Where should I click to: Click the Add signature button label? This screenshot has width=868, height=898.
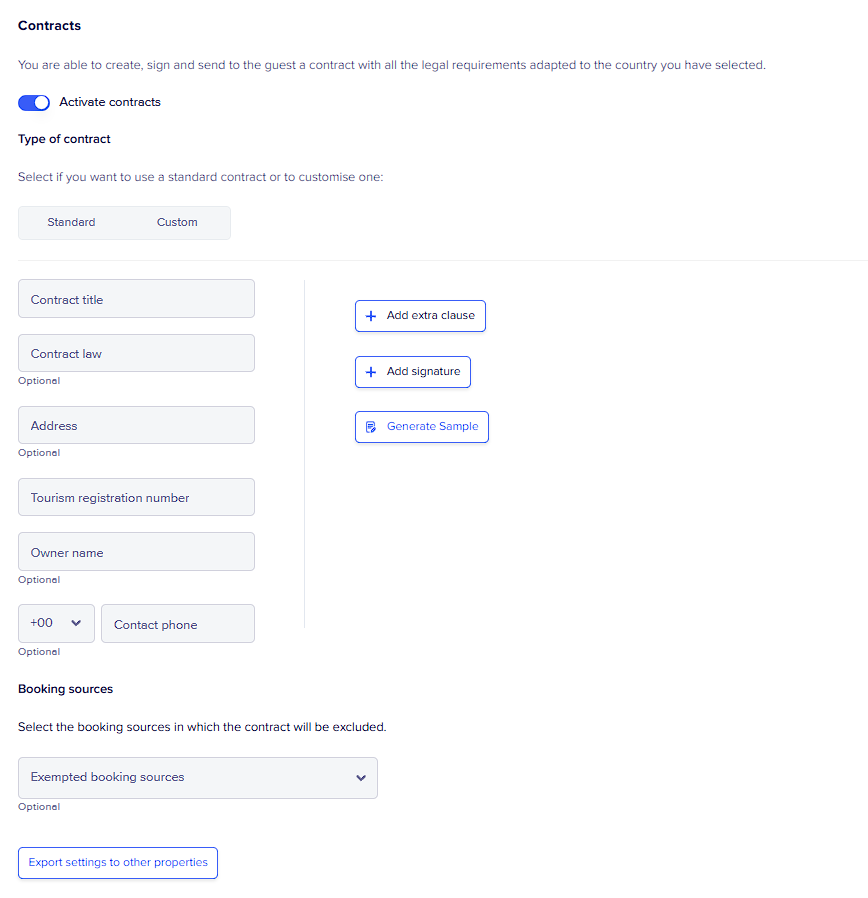[x=423, y=372]
